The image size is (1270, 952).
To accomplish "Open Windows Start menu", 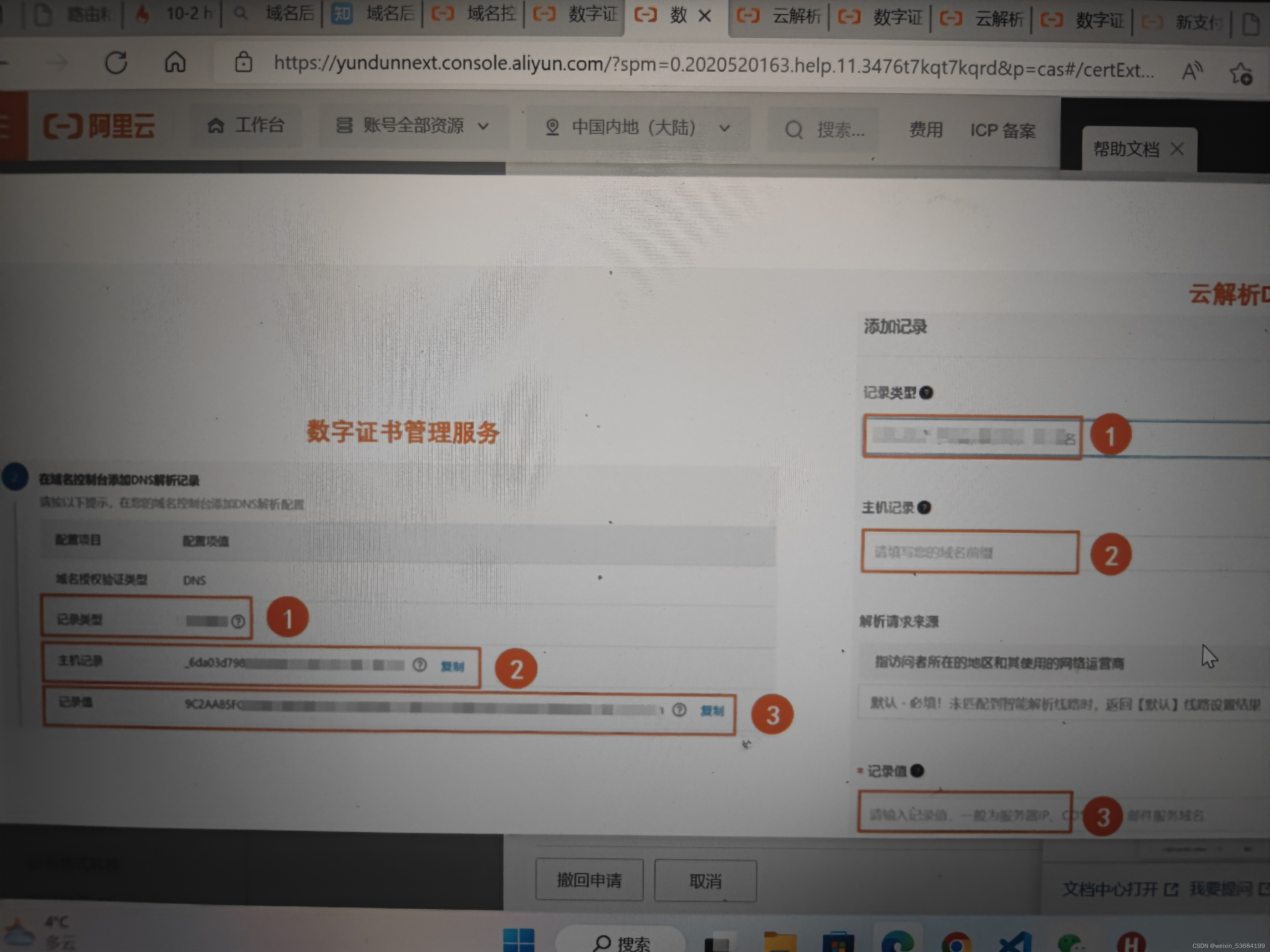I will coord(519,940).
